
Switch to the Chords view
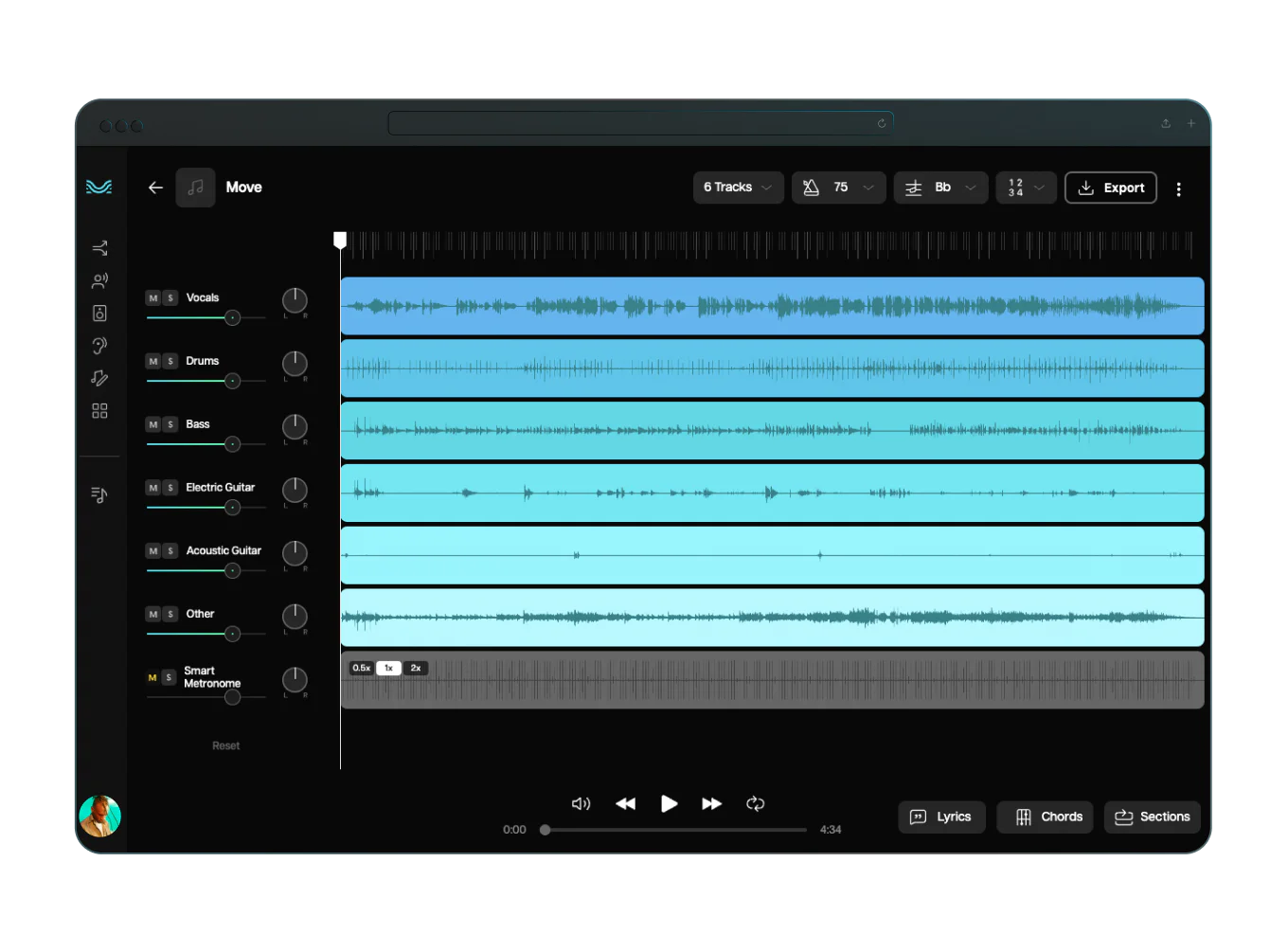tap(1045, 816)
